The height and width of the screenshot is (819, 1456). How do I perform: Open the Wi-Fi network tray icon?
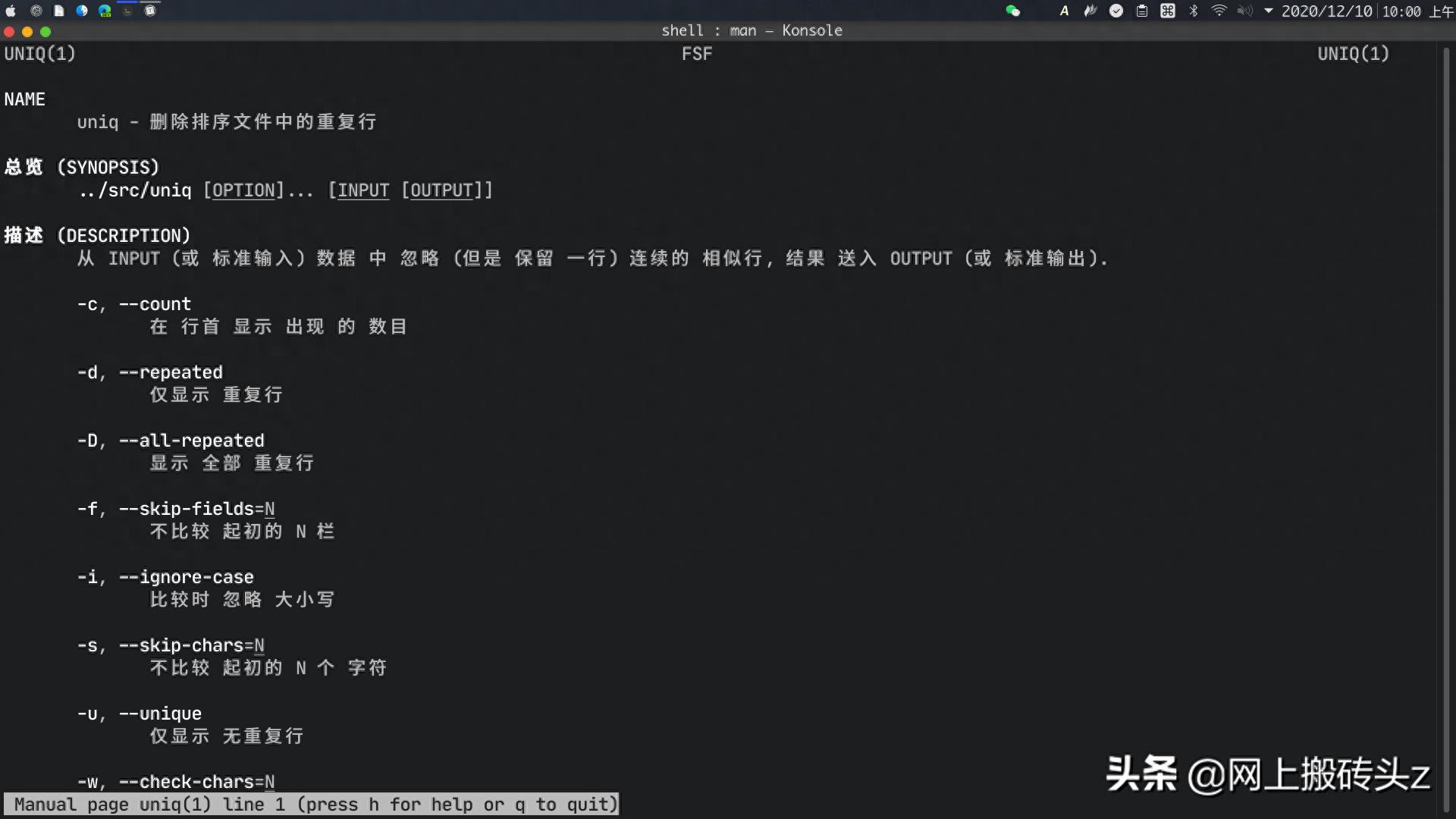[x=1219, y=11]
